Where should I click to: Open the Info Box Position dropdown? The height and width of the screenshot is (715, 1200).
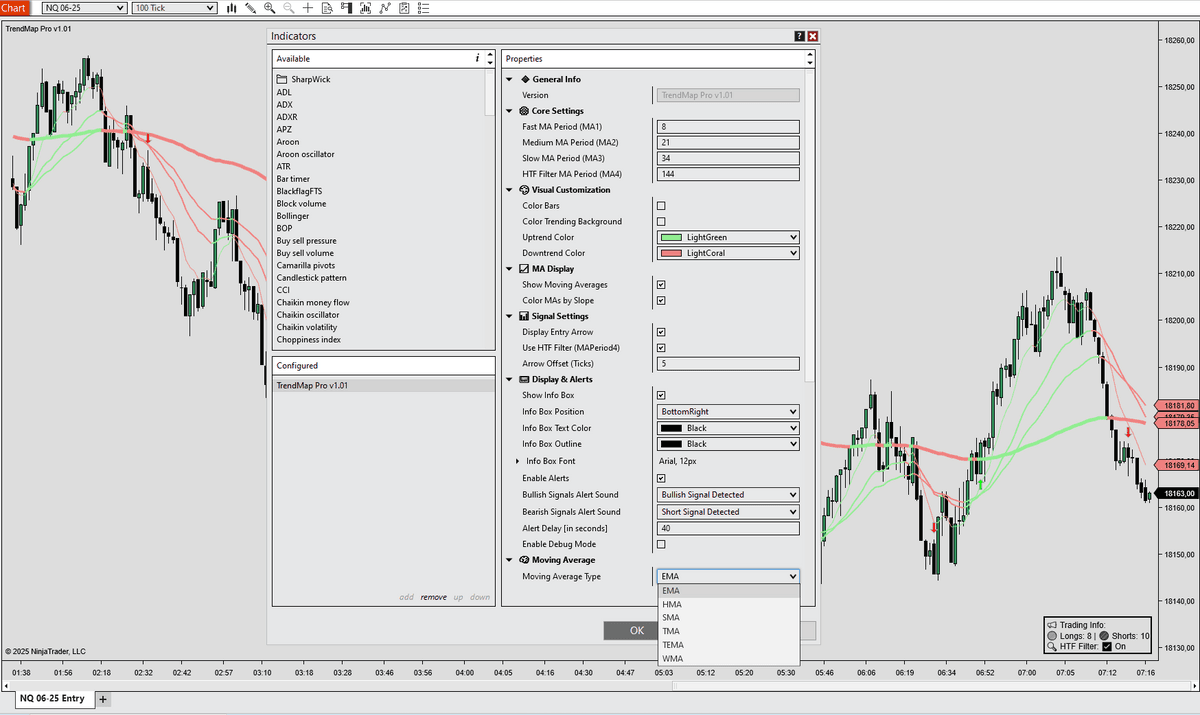[728, 412]
